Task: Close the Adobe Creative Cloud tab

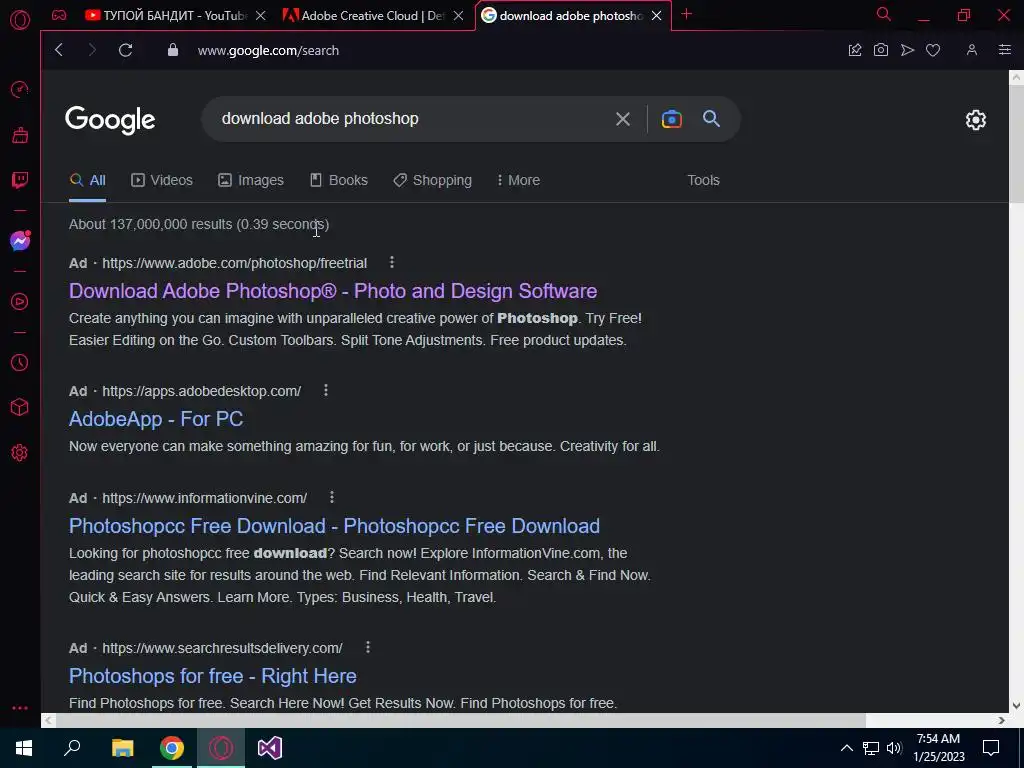Action: 459,15
